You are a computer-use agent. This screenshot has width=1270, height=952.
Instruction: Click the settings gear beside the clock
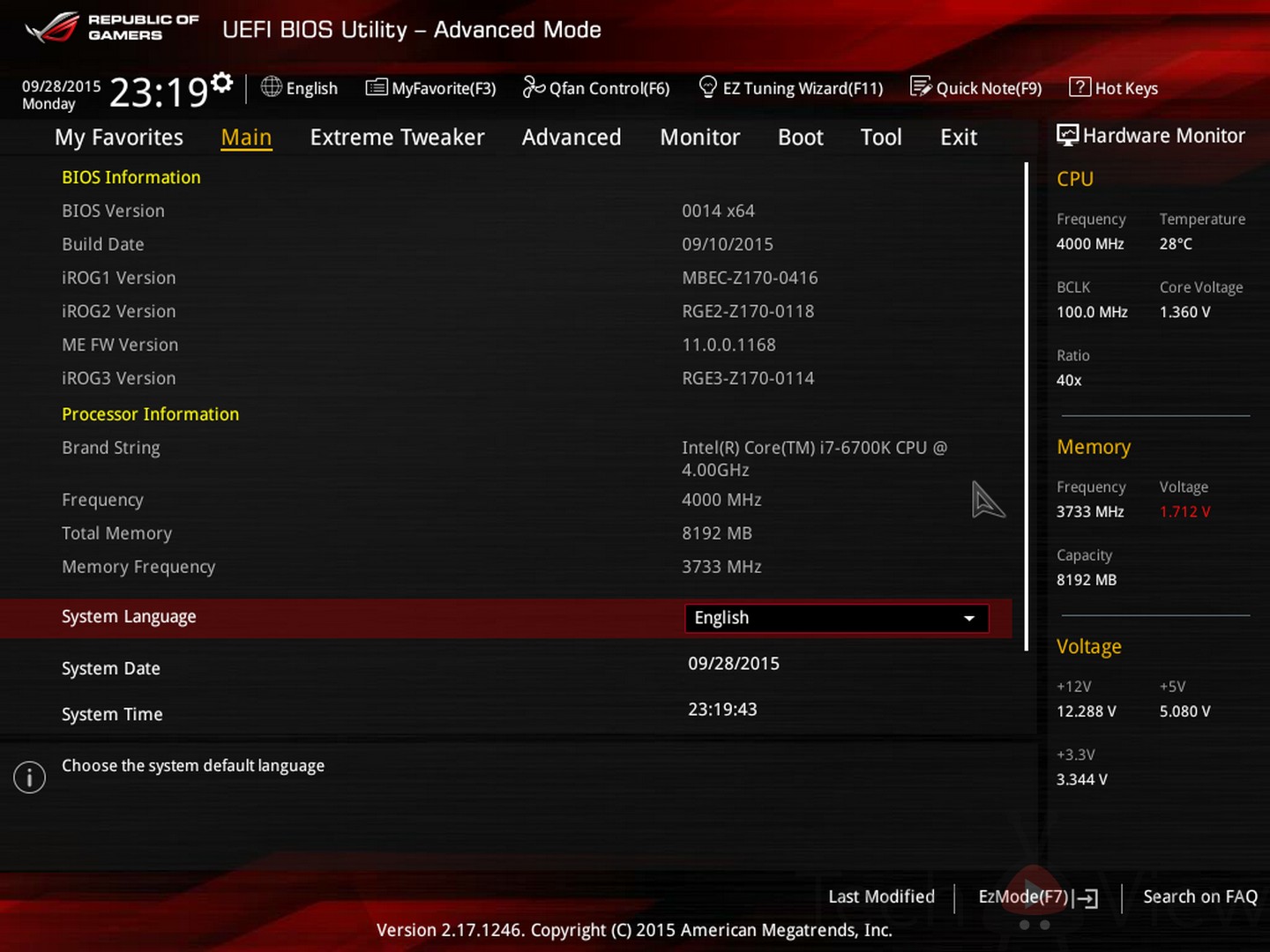pos(222,83)
